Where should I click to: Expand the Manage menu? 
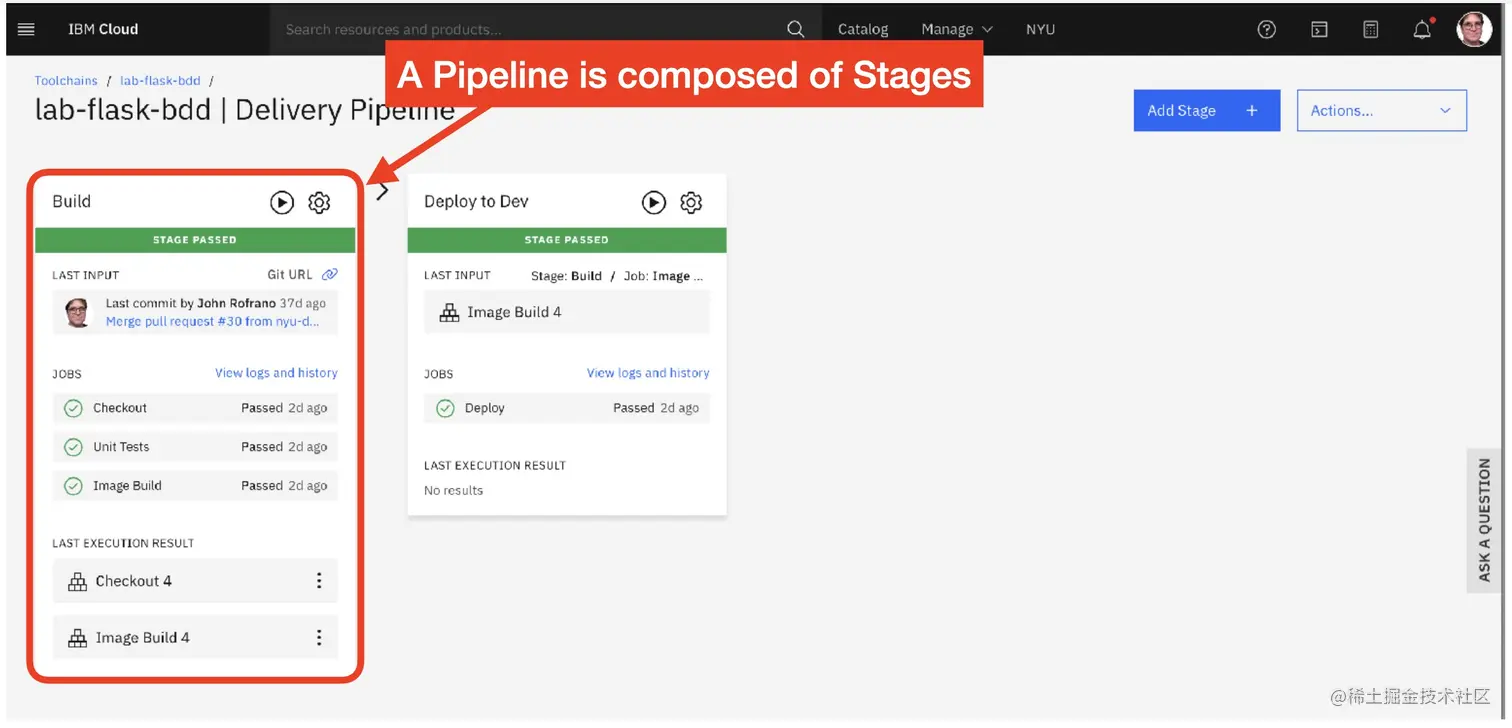click(x=957, y=29)
